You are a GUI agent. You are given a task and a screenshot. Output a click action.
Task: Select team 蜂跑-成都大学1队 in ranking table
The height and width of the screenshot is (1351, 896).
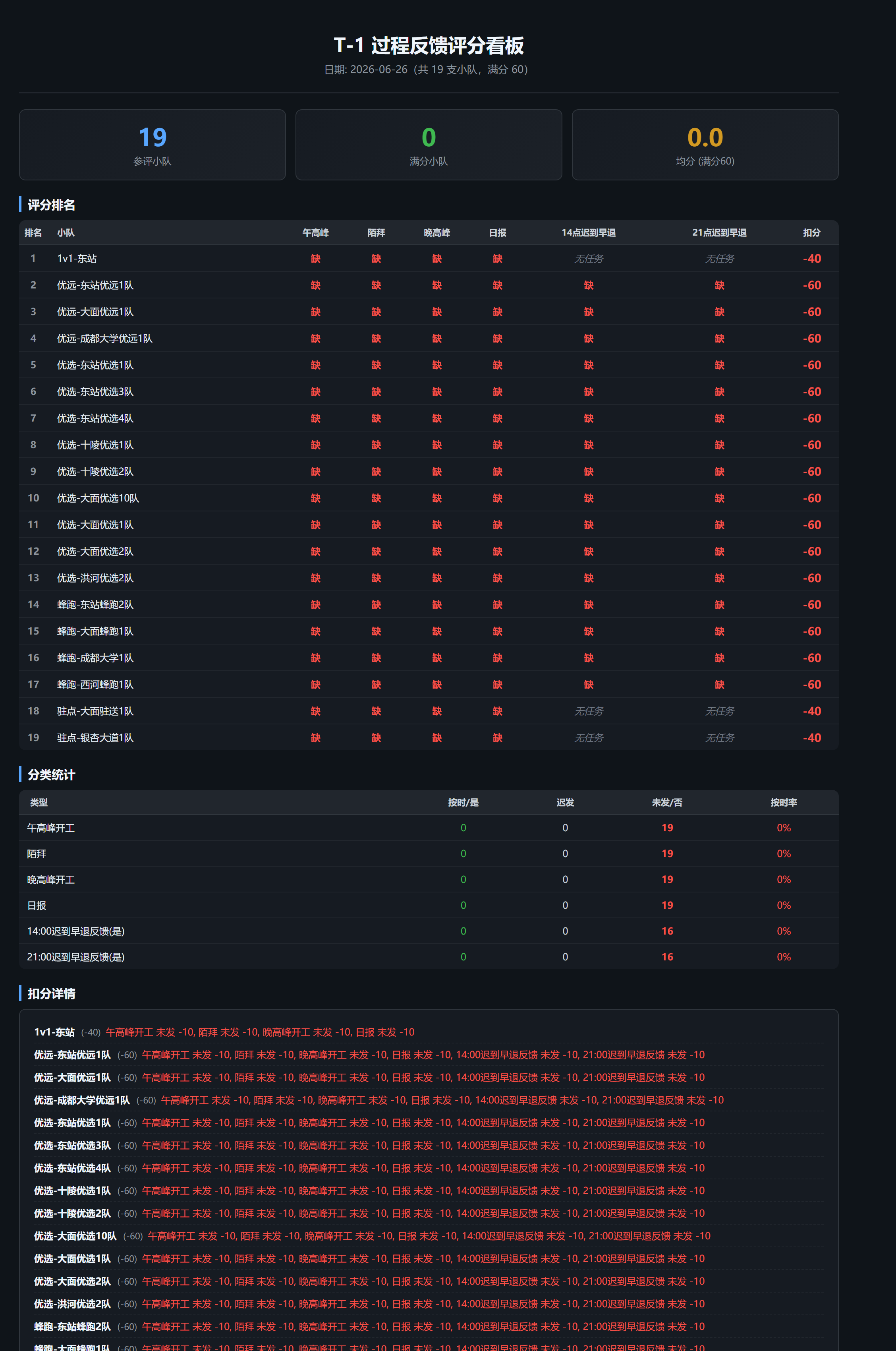pyautogui.click(x=95, y=658)
